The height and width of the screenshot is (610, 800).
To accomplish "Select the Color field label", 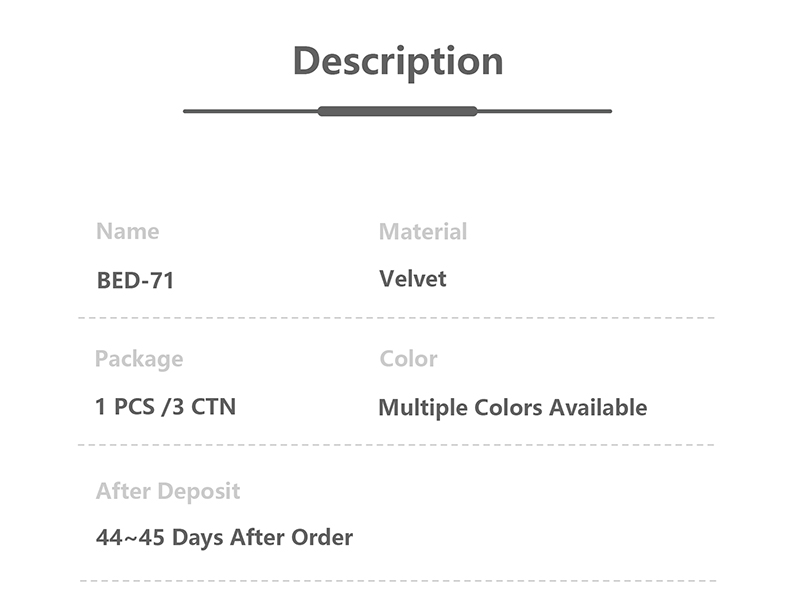I will 408,359.
